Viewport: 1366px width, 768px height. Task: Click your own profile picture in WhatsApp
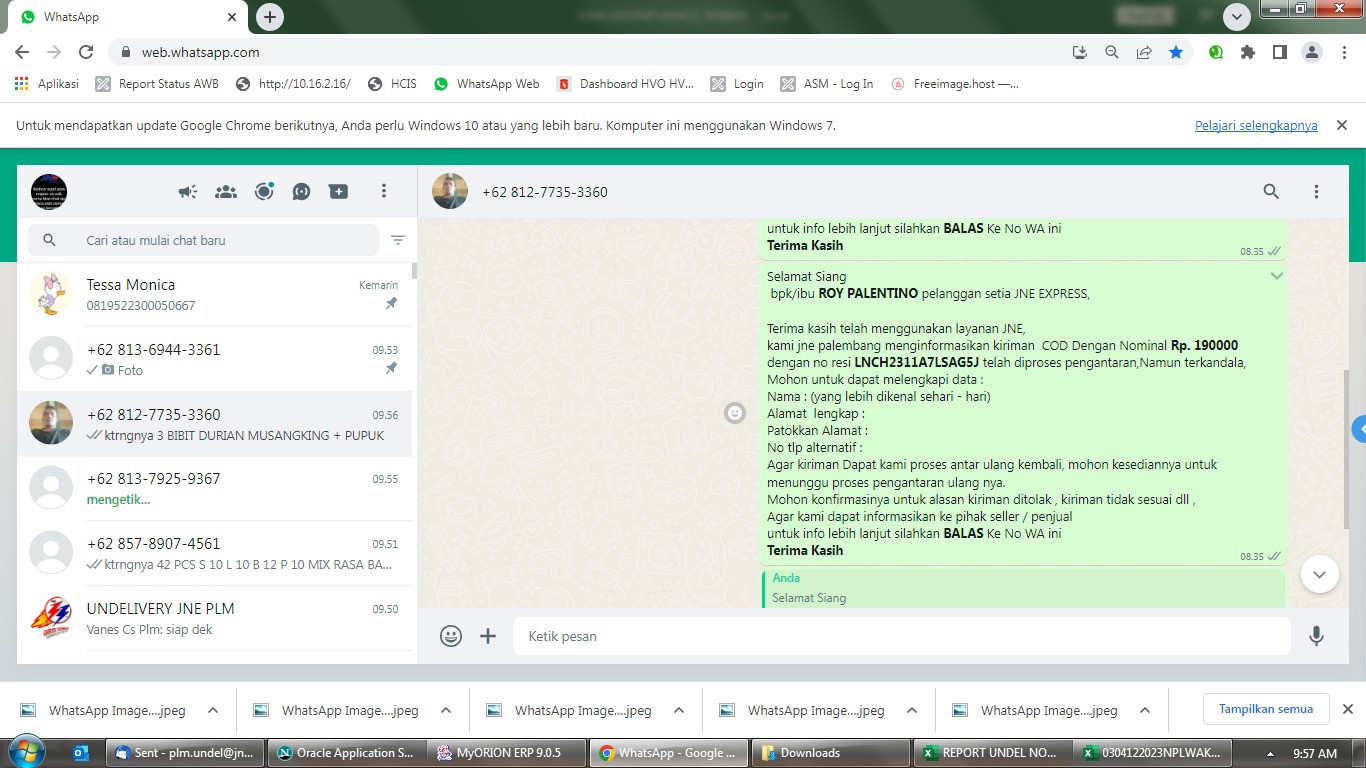(x=49, y=191)
